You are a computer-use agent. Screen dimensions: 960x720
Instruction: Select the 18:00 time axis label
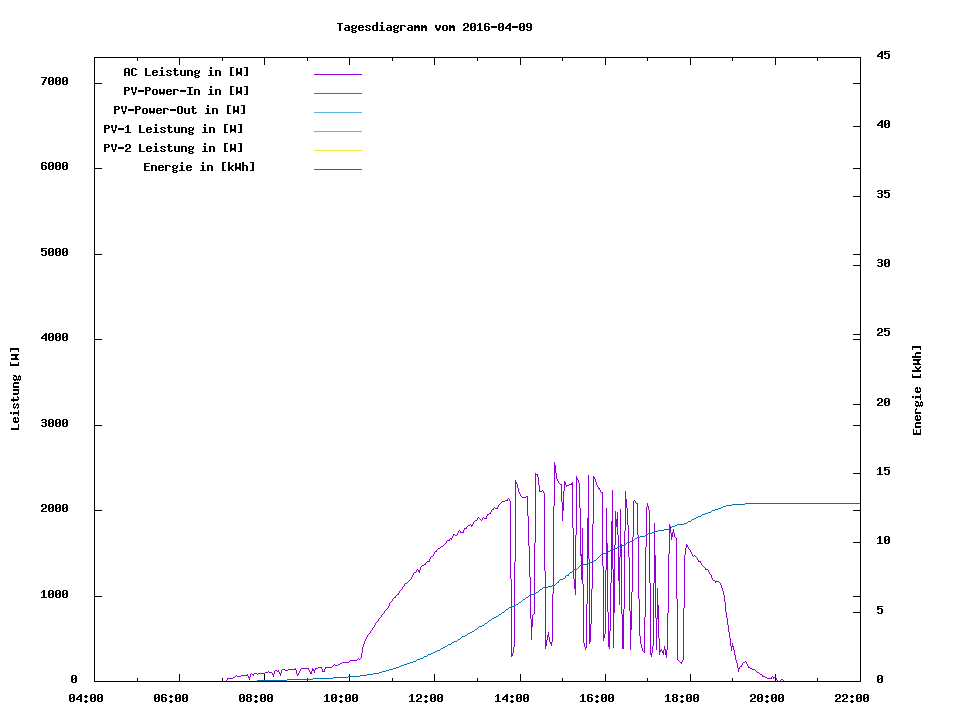(681, 699)
